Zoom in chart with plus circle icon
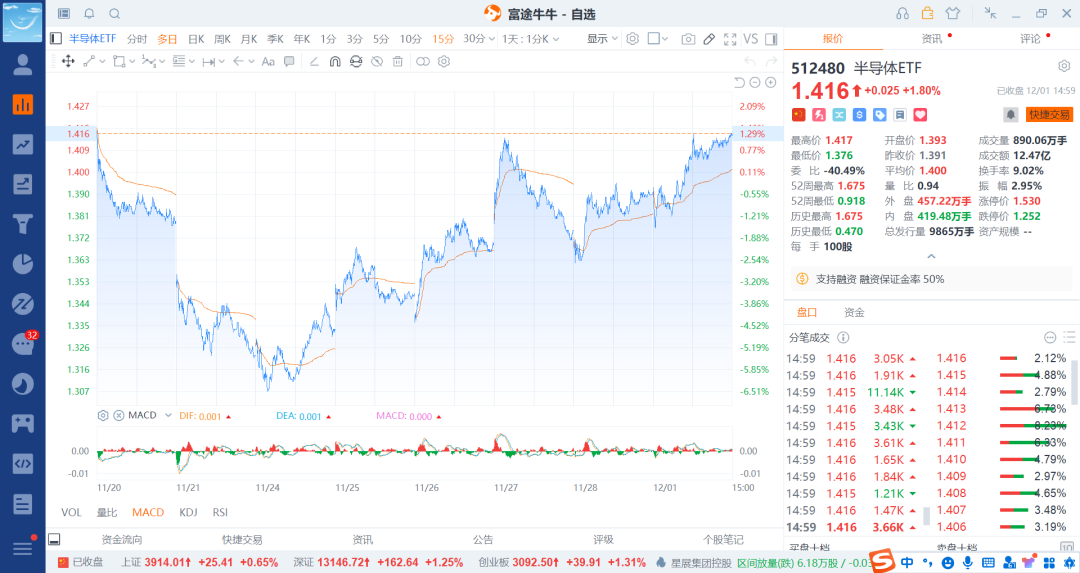Viewport: 1080px width, 573px height. 771,83
